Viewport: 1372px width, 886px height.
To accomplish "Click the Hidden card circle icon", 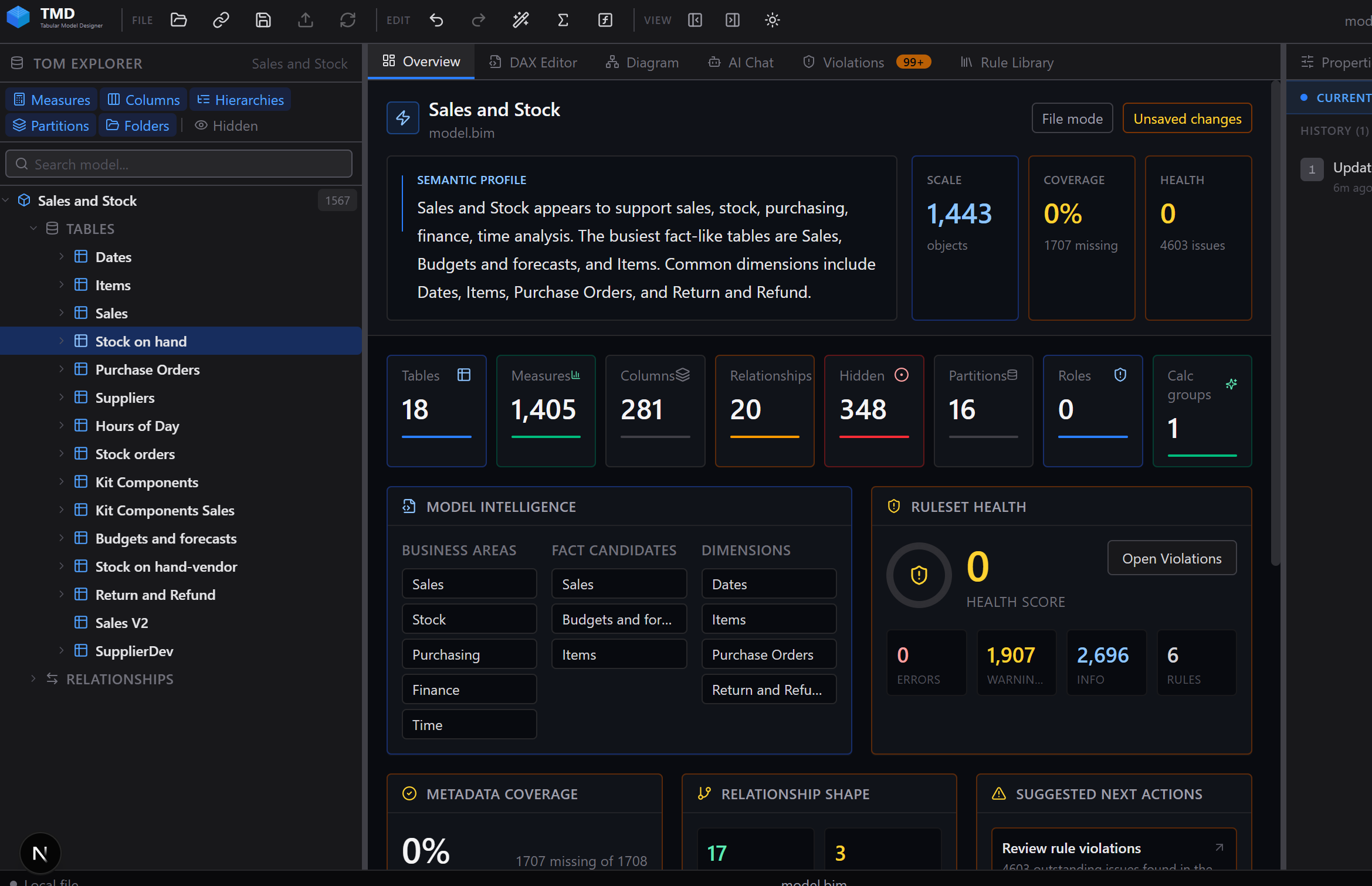I will [902, 375].
